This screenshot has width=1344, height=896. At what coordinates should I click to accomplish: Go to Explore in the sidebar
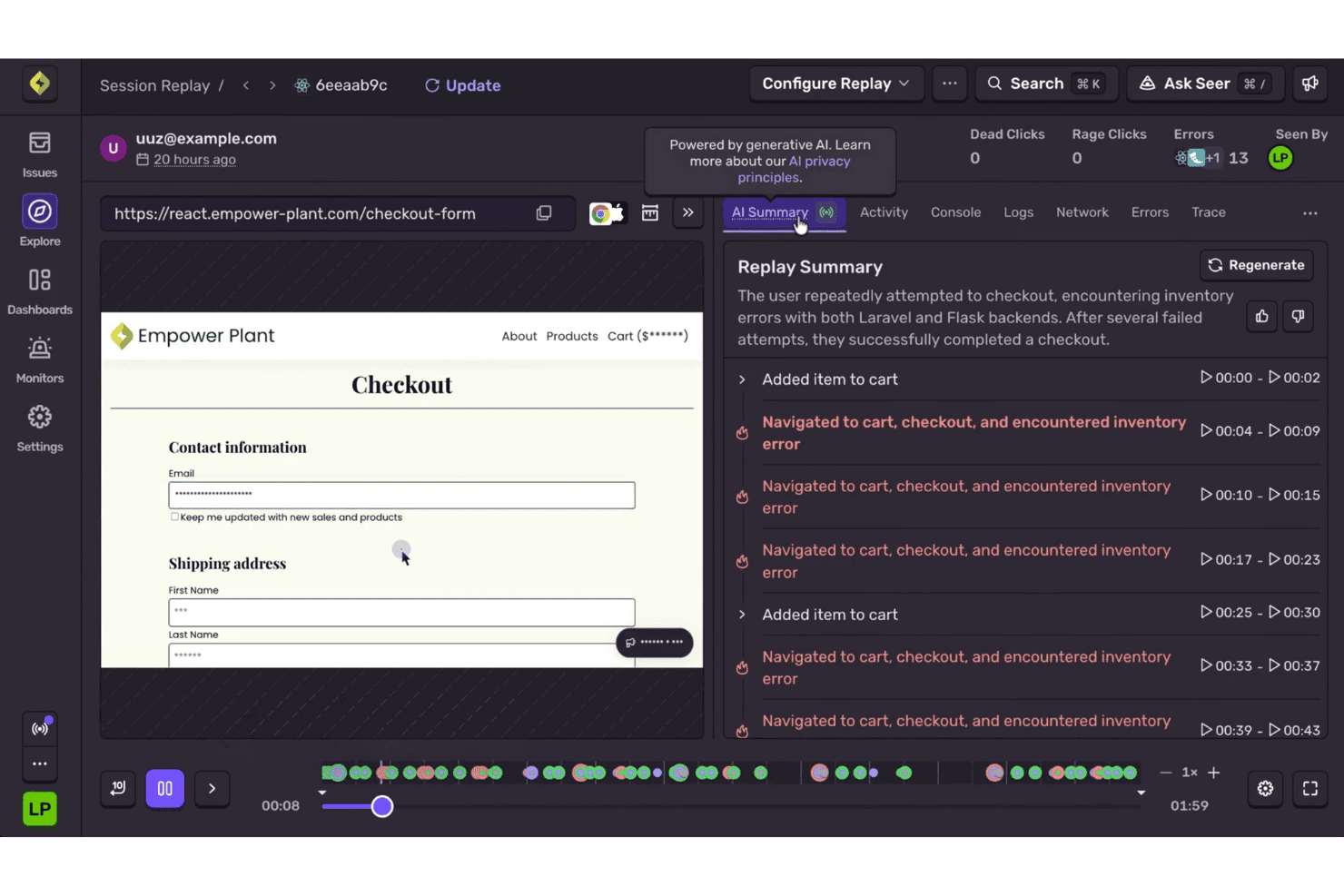pos(40,221)
